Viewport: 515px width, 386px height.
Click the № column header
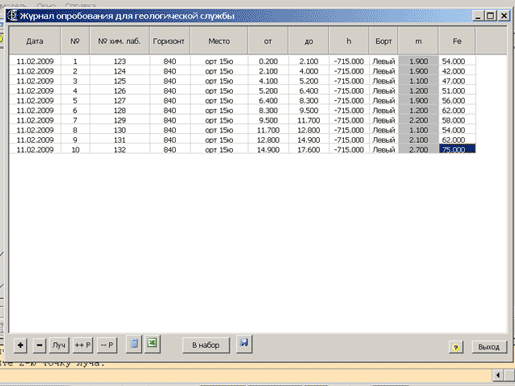click(x=75, y=41)
